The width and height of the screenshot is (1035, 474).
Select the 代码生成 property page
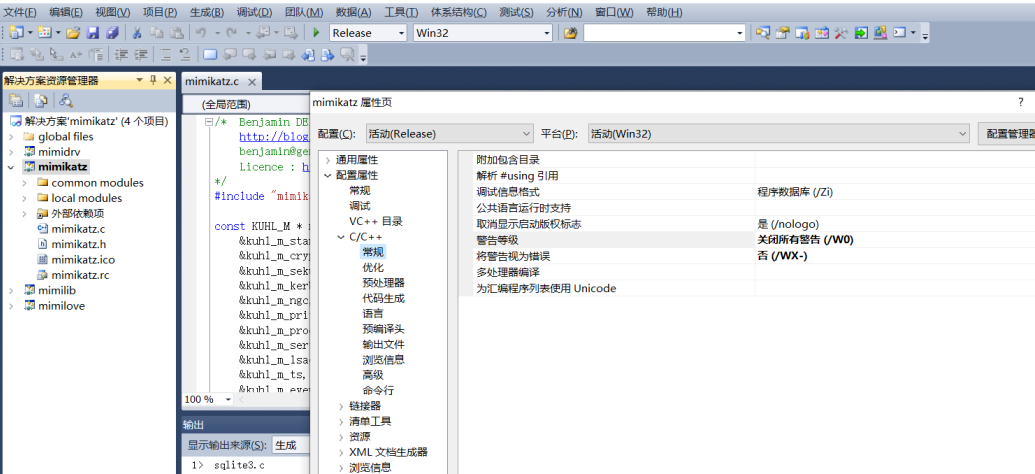click(x=384, y=298)
